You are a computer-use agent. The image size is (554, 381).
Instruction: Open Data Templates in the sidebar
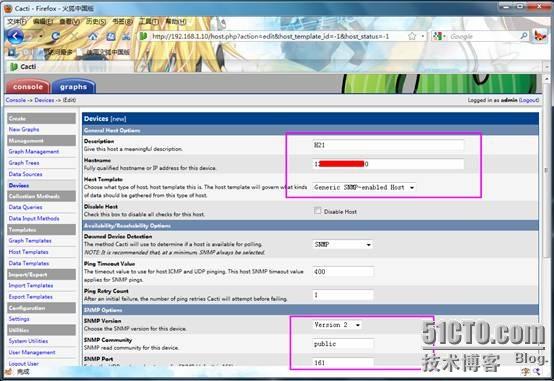pyautogui.click(x=29, y=263)
